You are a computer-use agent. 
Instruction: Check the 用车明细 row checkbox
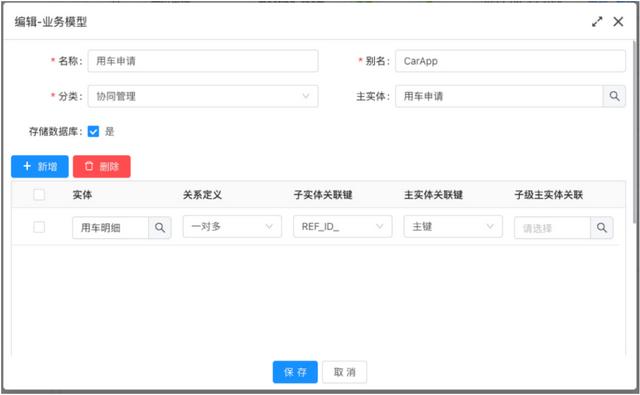point(39,227)
